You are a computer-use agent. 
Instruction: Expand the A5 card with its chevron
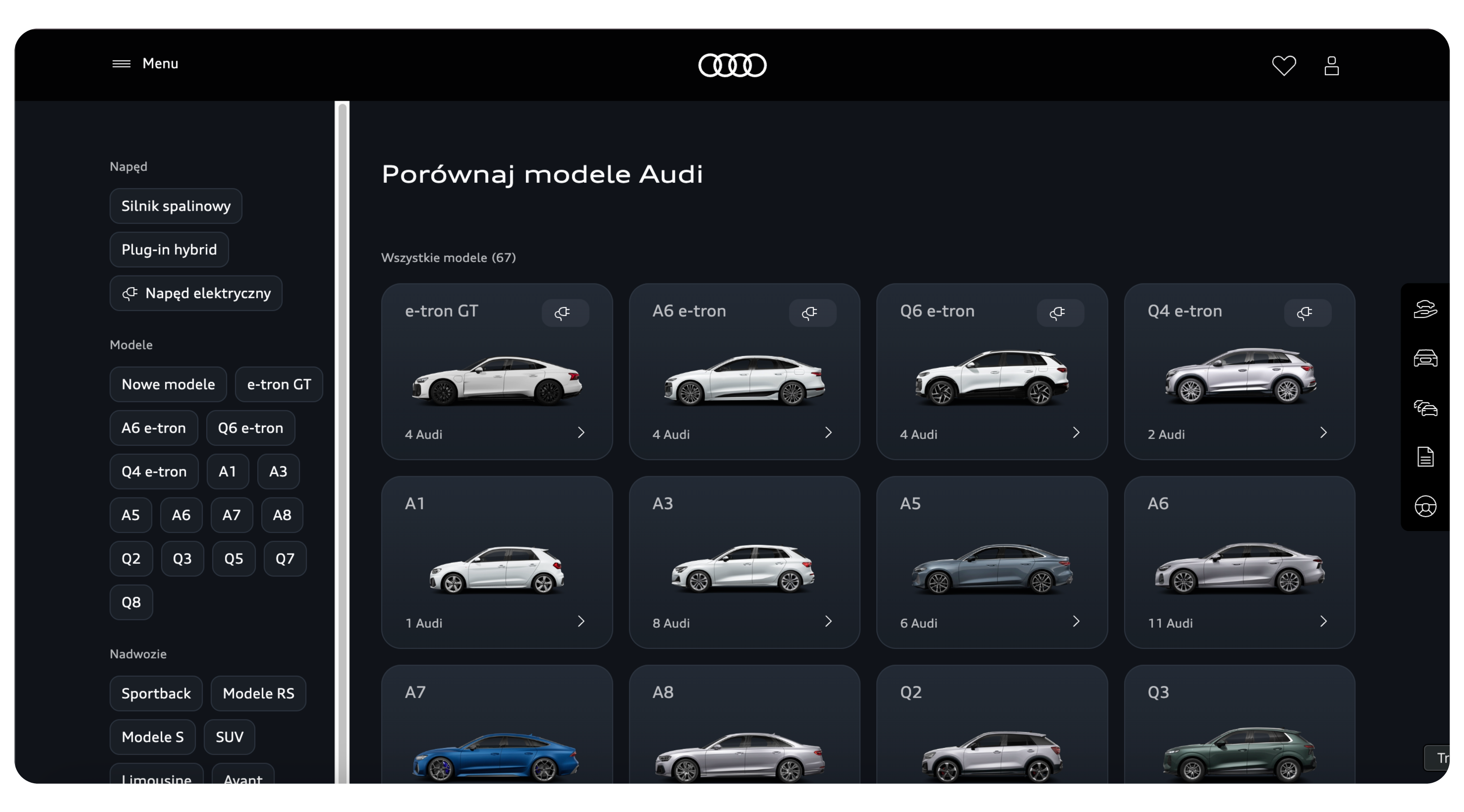point(1076,621)
